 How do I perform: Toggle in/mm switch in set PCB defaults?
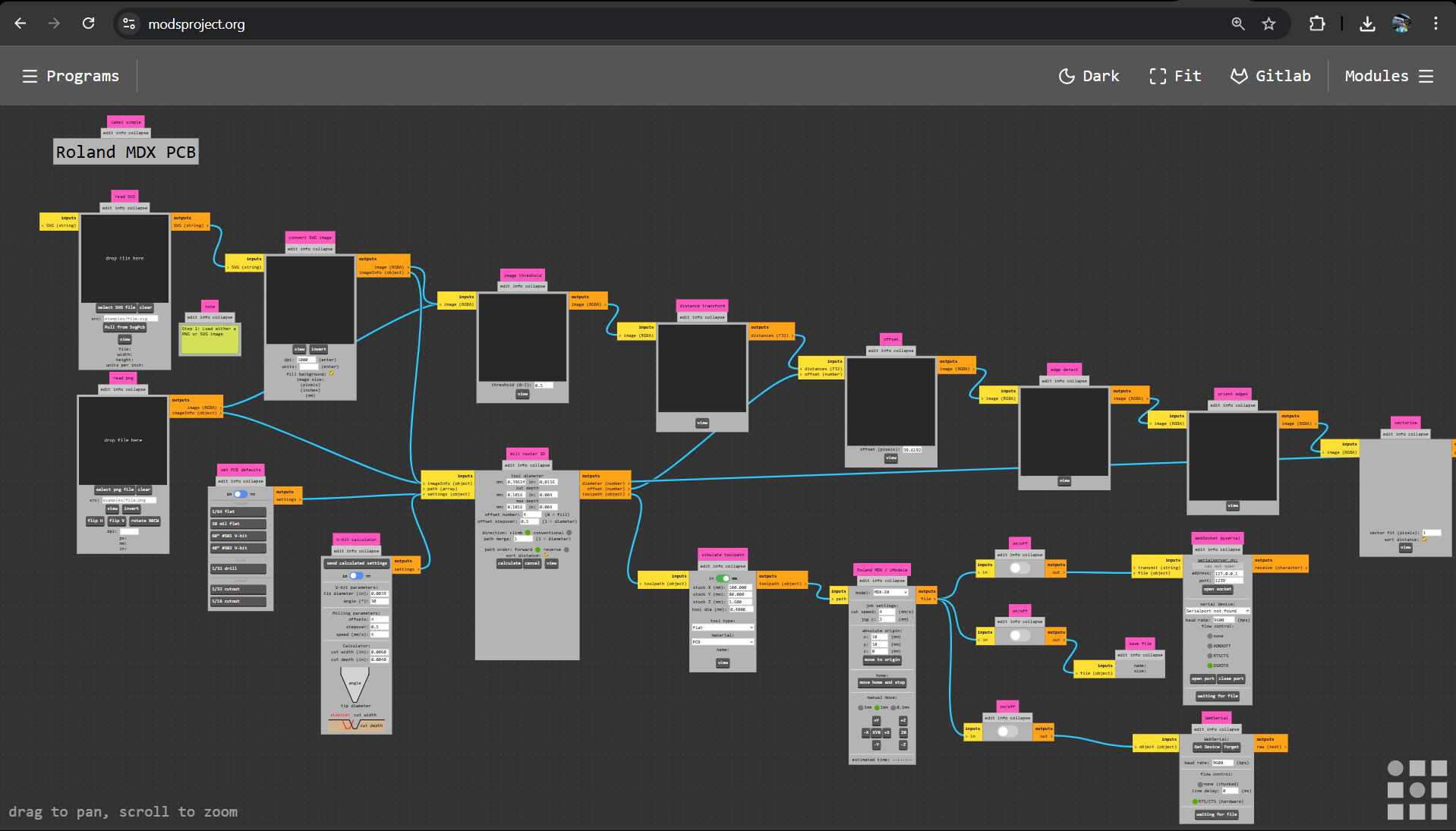pos(240,494)
